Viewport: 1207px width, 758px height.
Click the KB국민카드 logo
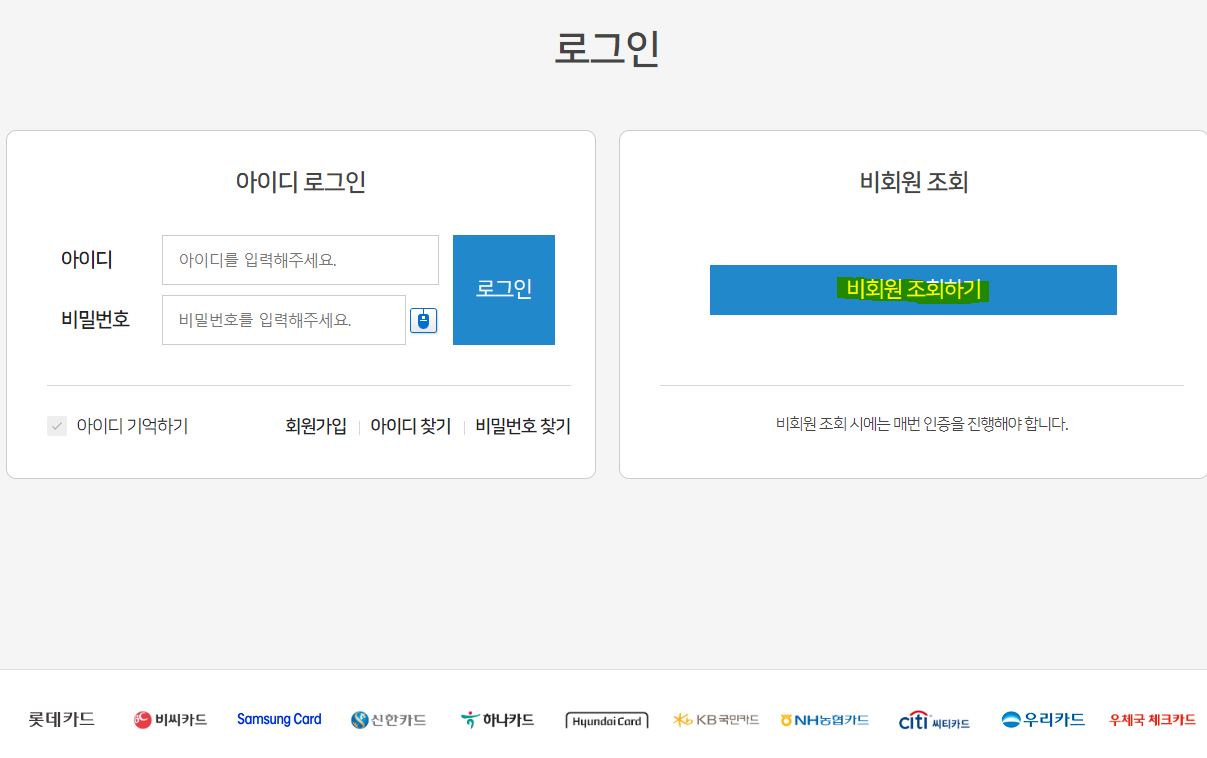tap(715, 719)
